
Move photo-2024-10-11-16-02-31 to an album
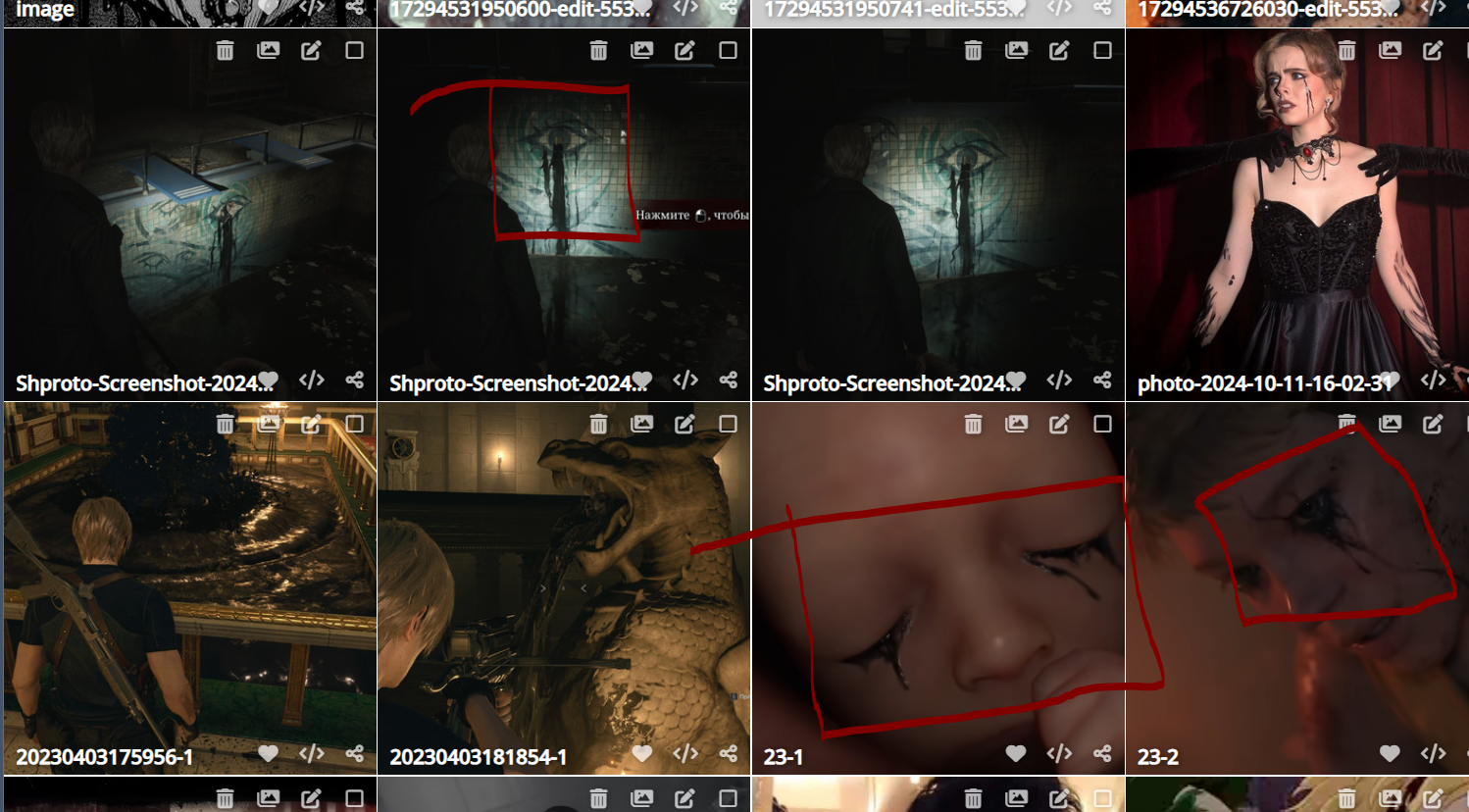pos(1390,50)
